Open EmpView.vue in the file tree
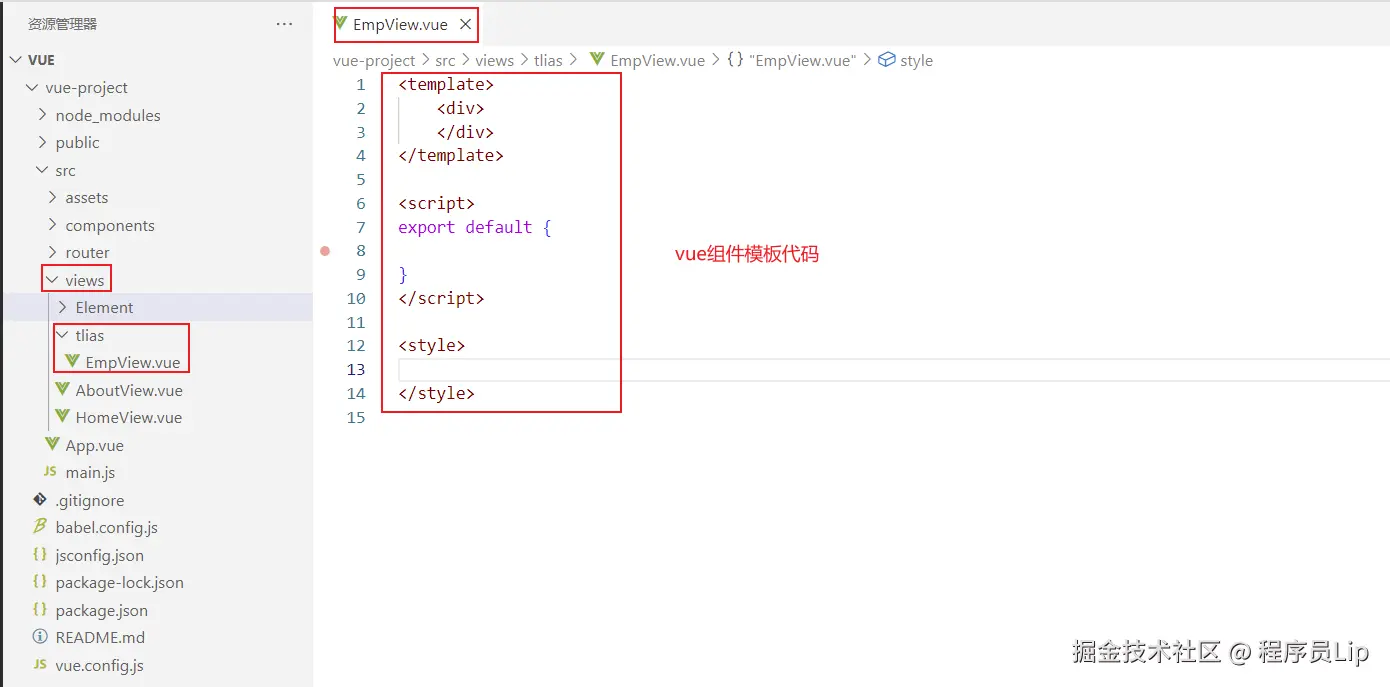The height and width of the screenshot is (687, 1390). 133,362
